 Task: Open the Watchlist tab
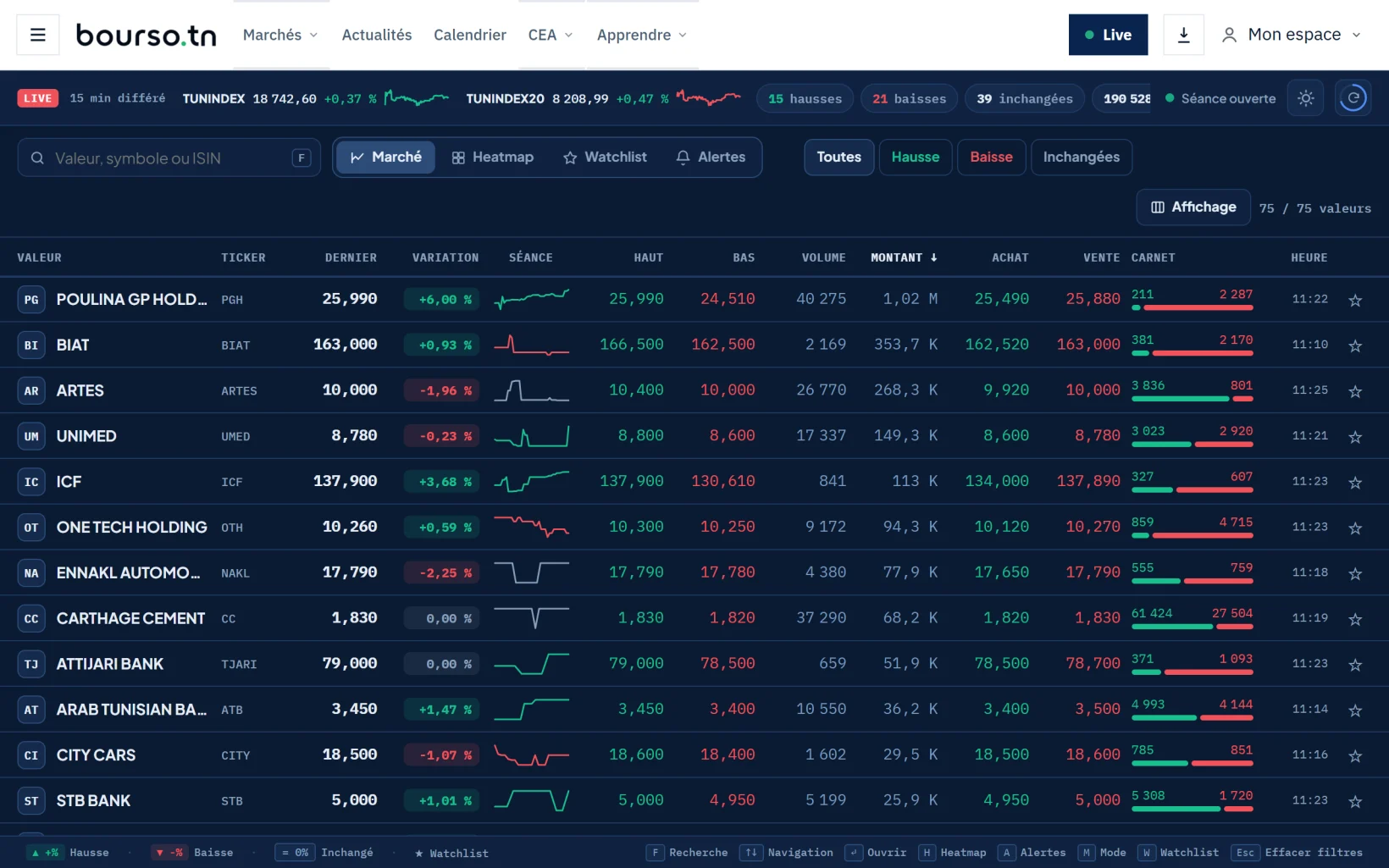point(605,158)
